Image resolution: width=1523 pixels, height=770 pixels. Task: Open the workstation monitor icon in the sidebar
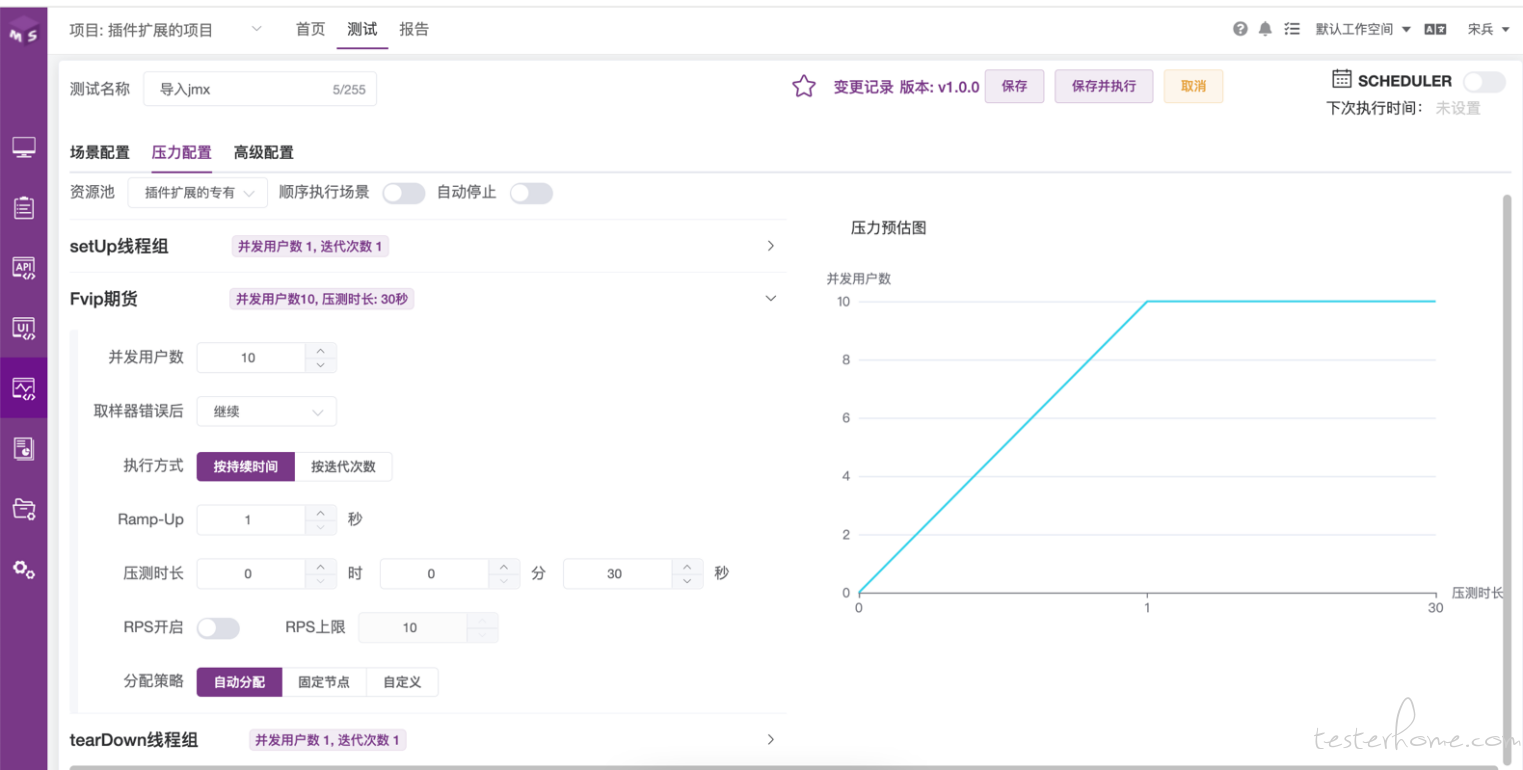pyautogui.click(x=24, y=148)
